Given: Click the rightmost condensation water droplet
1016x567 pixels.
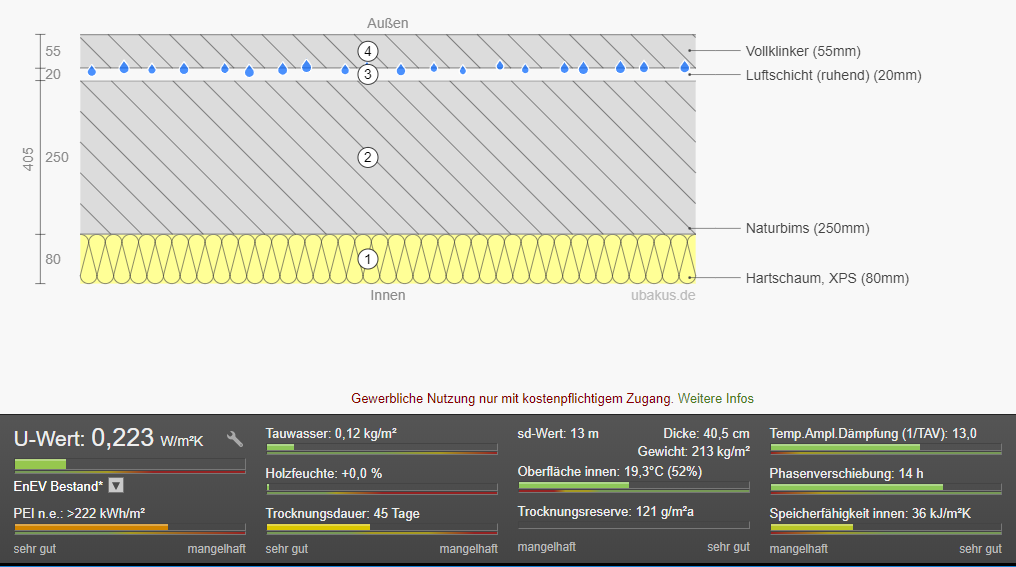Looking at the screenshot, I should tap(685, 67).
